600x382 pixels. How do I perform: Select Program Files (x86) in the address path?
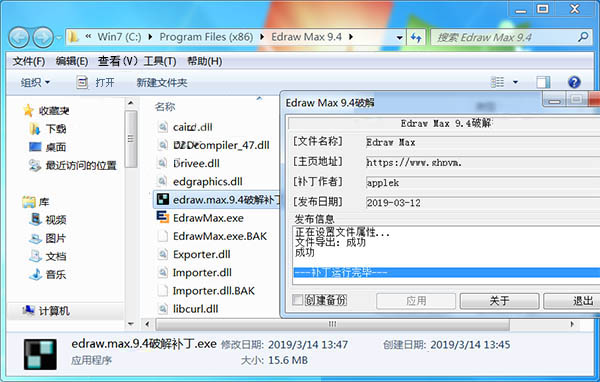coord(206,37)
